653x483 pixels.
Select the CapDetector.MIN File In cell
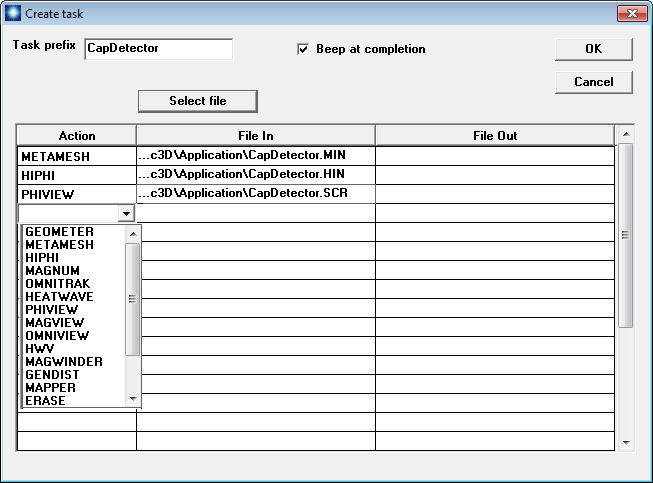click(255, 156)
